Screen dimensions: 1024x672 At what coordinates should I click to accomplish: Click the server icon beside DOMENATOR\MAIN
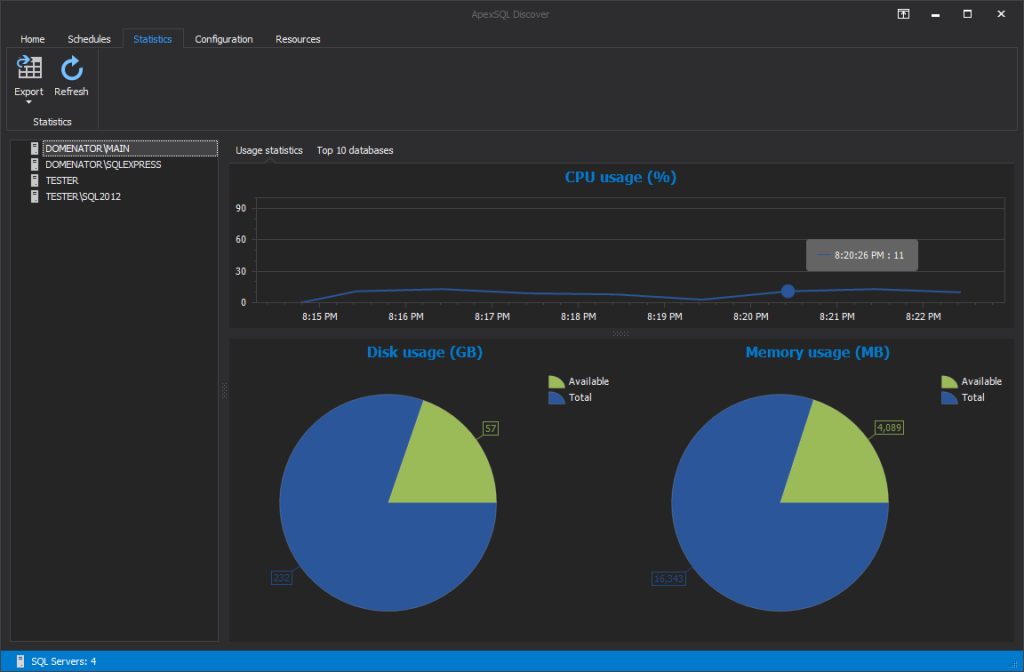click(33, 147)
